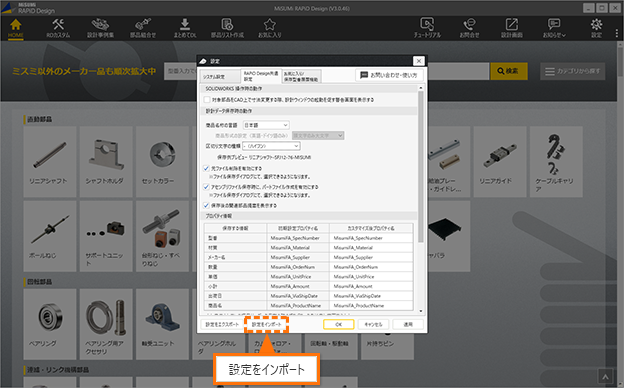Select セットカラー part thumbnail
Screen dimensions: 624x388
click(162, 162)
